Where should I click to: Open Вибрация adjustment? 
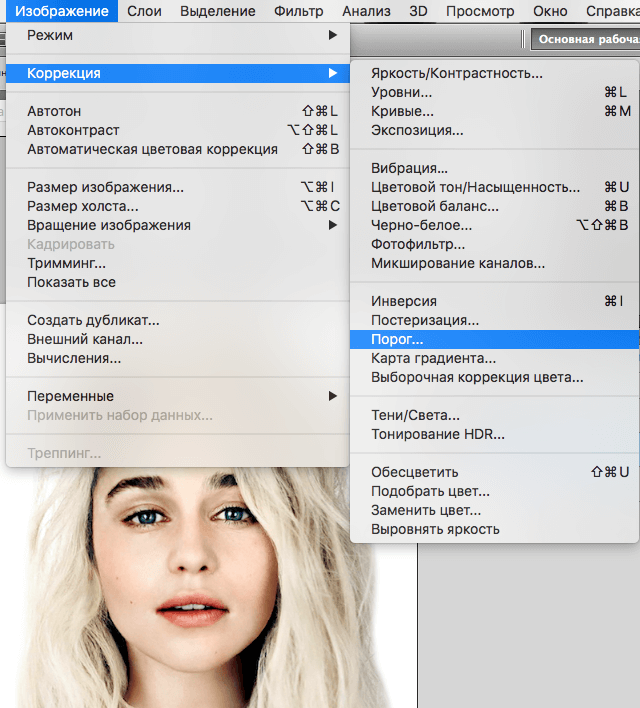[x=495, y=168]
